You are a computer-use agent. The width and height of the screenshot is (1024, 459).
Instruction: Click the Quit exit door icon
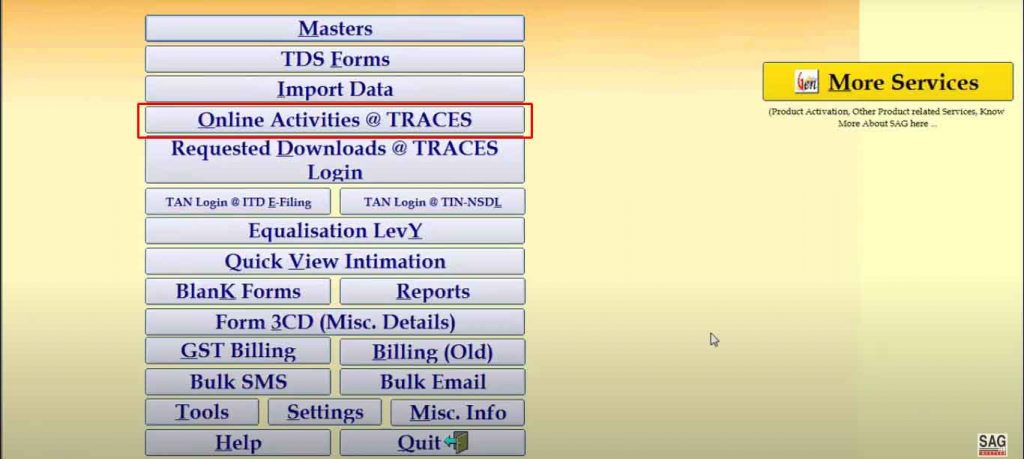[x=457, y=442]
